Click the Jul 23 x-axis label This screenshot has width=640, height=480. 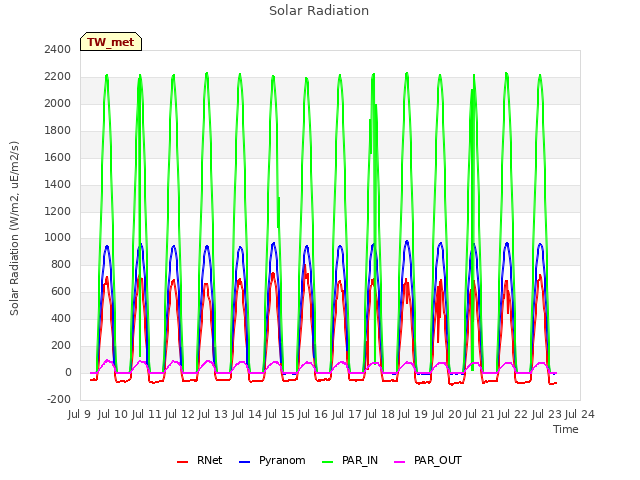547,414
